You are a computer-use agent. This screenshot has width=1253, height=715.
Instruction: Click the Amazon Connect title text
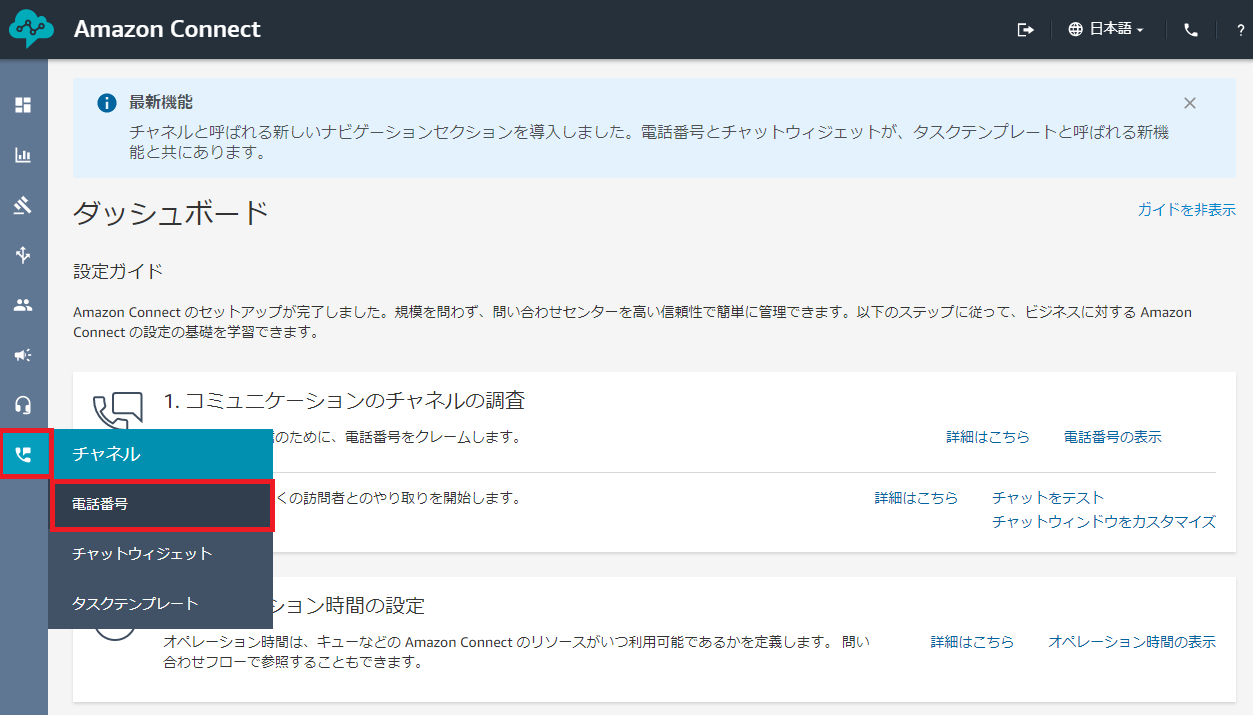tap(167, 29)
